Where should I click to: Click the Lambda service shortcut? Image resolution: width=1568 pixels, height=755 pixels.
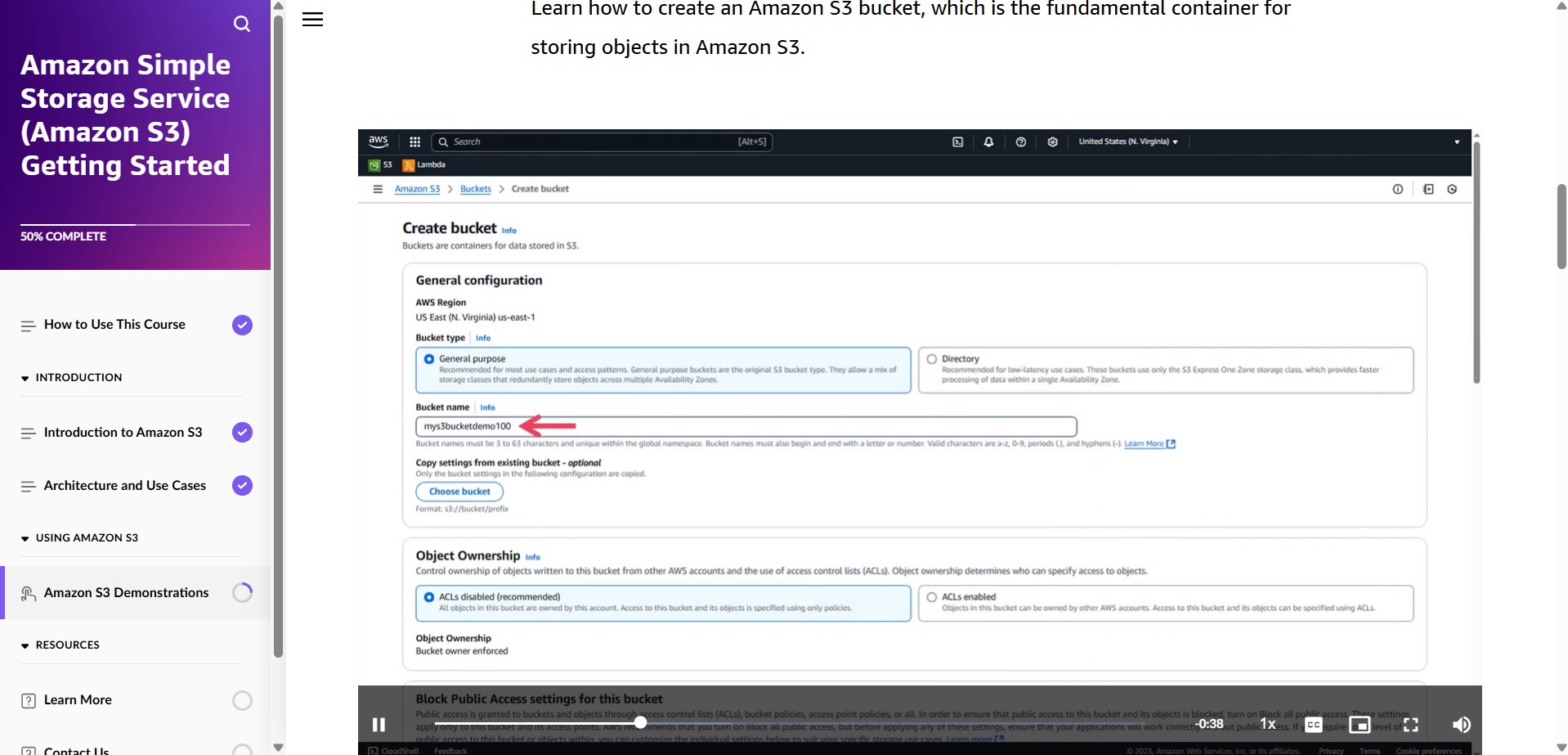(424, 165)
